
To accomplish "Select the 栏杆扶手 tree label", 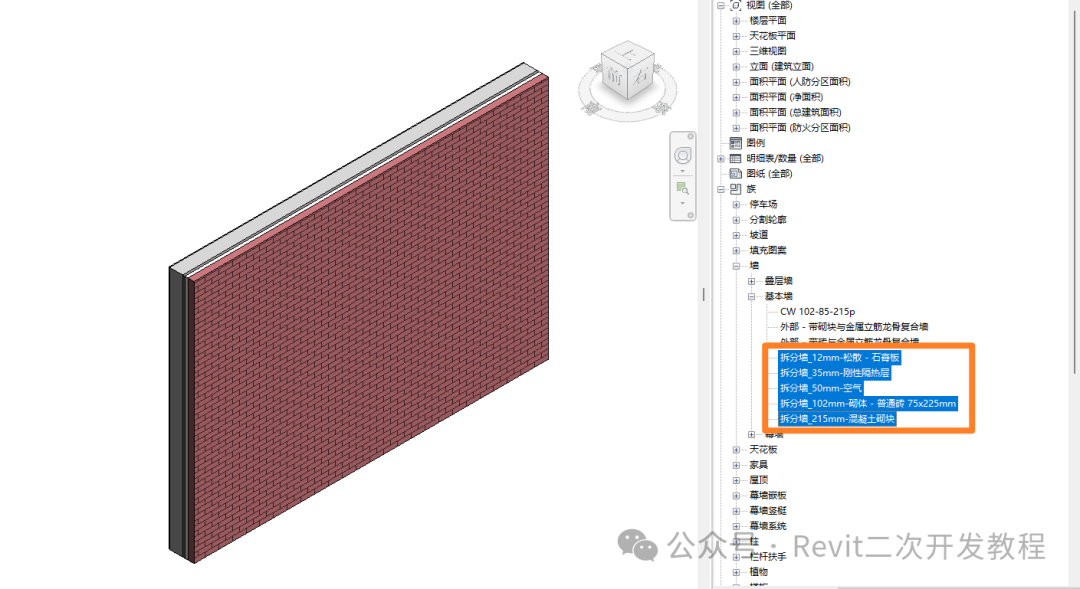I will (x=767, y=557).
